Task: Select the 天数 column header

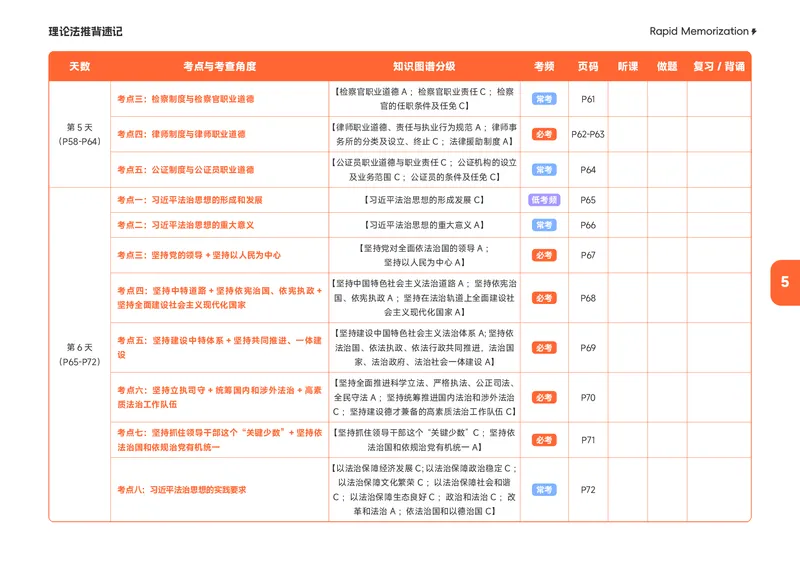Action: [80, 66]
